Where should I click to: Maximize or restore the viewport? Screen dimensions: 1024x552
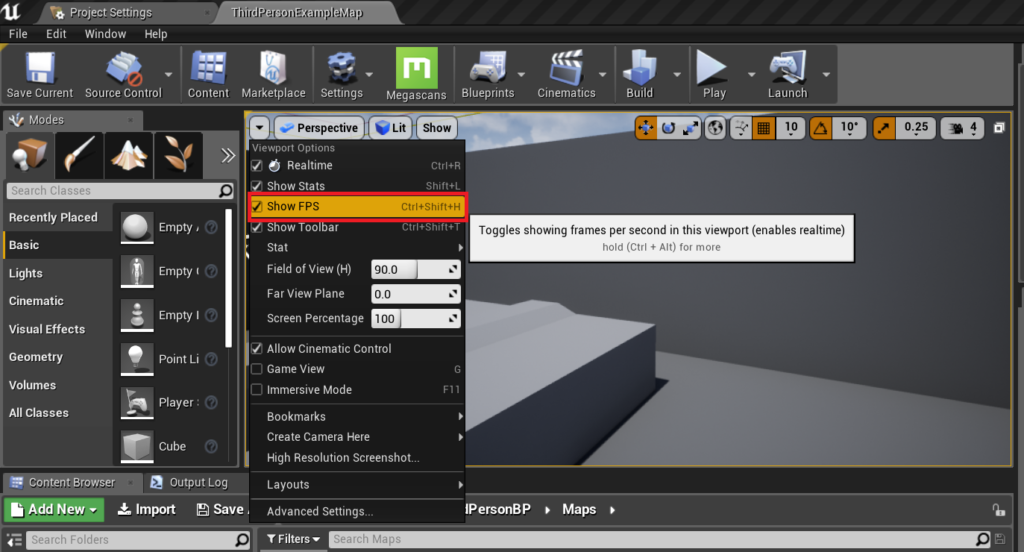[999, 128]
